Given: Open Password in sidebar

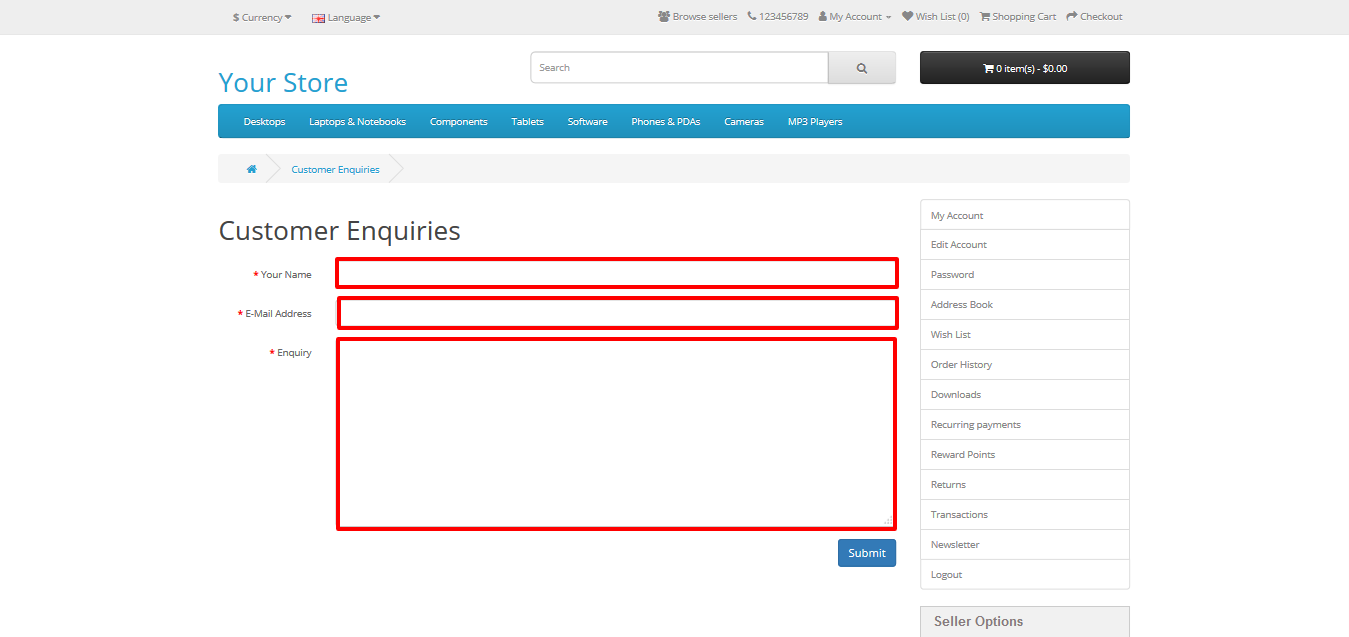Looking at the screenshot, I should (1025, 275).
